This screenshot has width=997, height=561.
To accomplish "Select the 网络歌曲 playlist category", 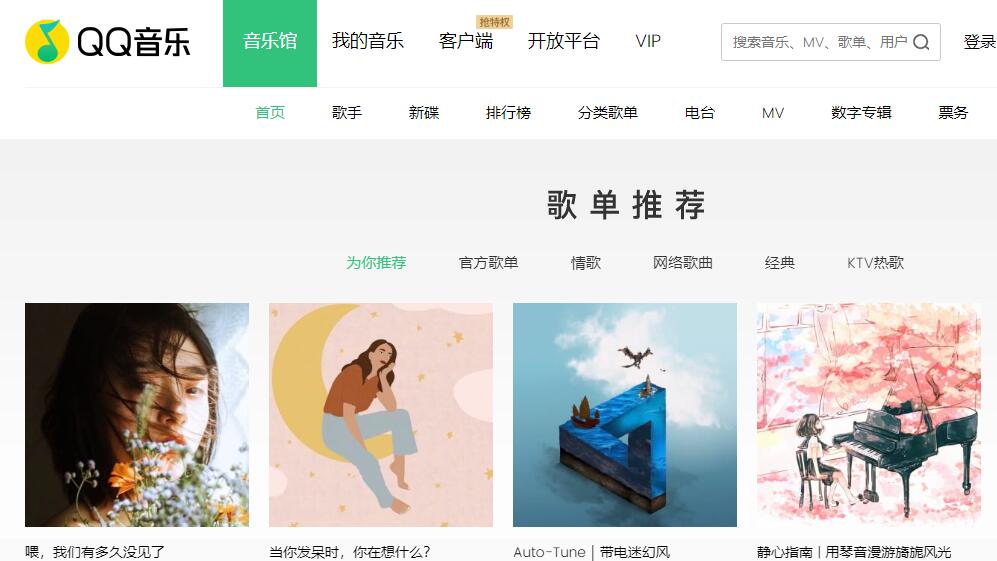I will click(x=682, y=263).
